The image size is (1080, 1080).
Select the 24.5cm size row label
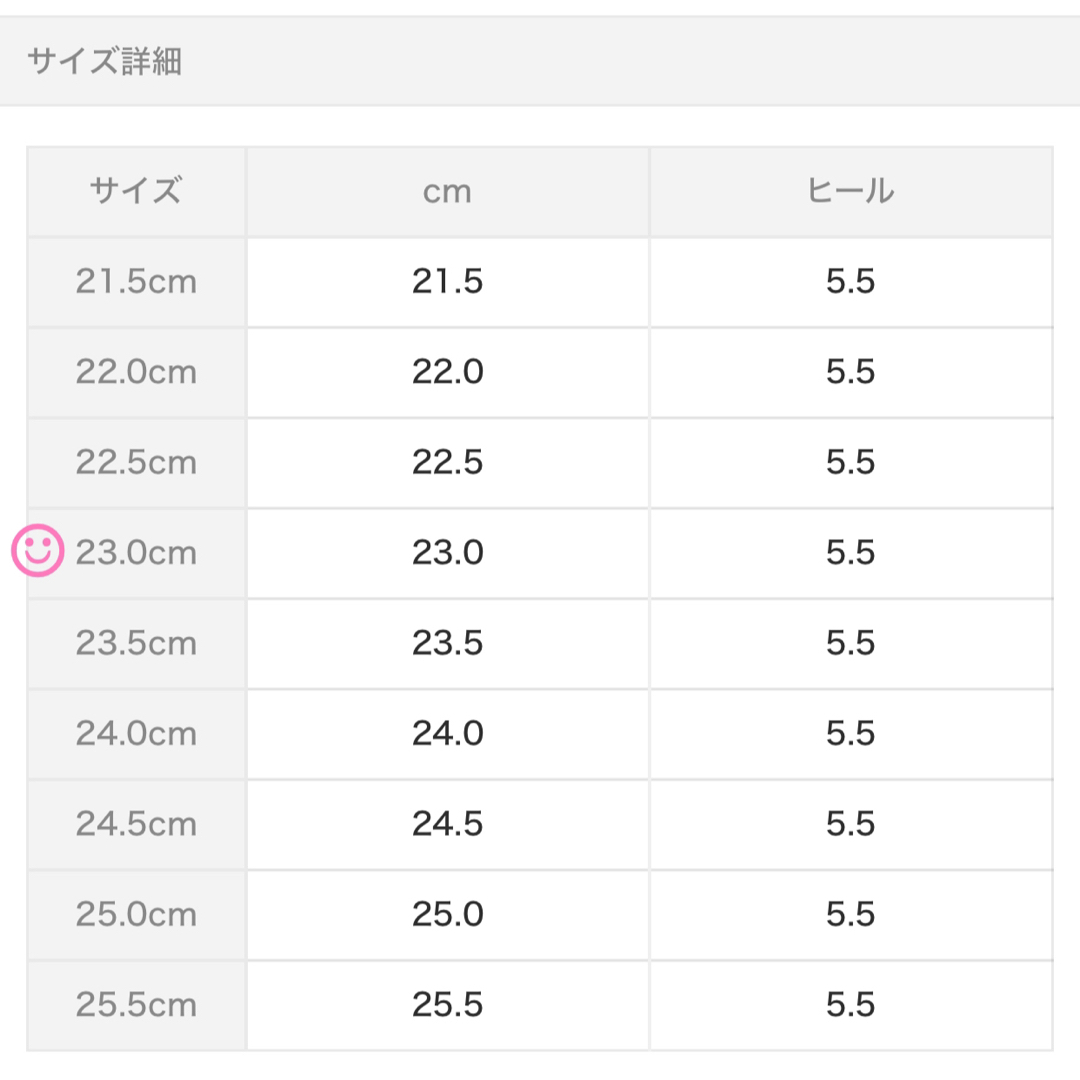point(136,824)
